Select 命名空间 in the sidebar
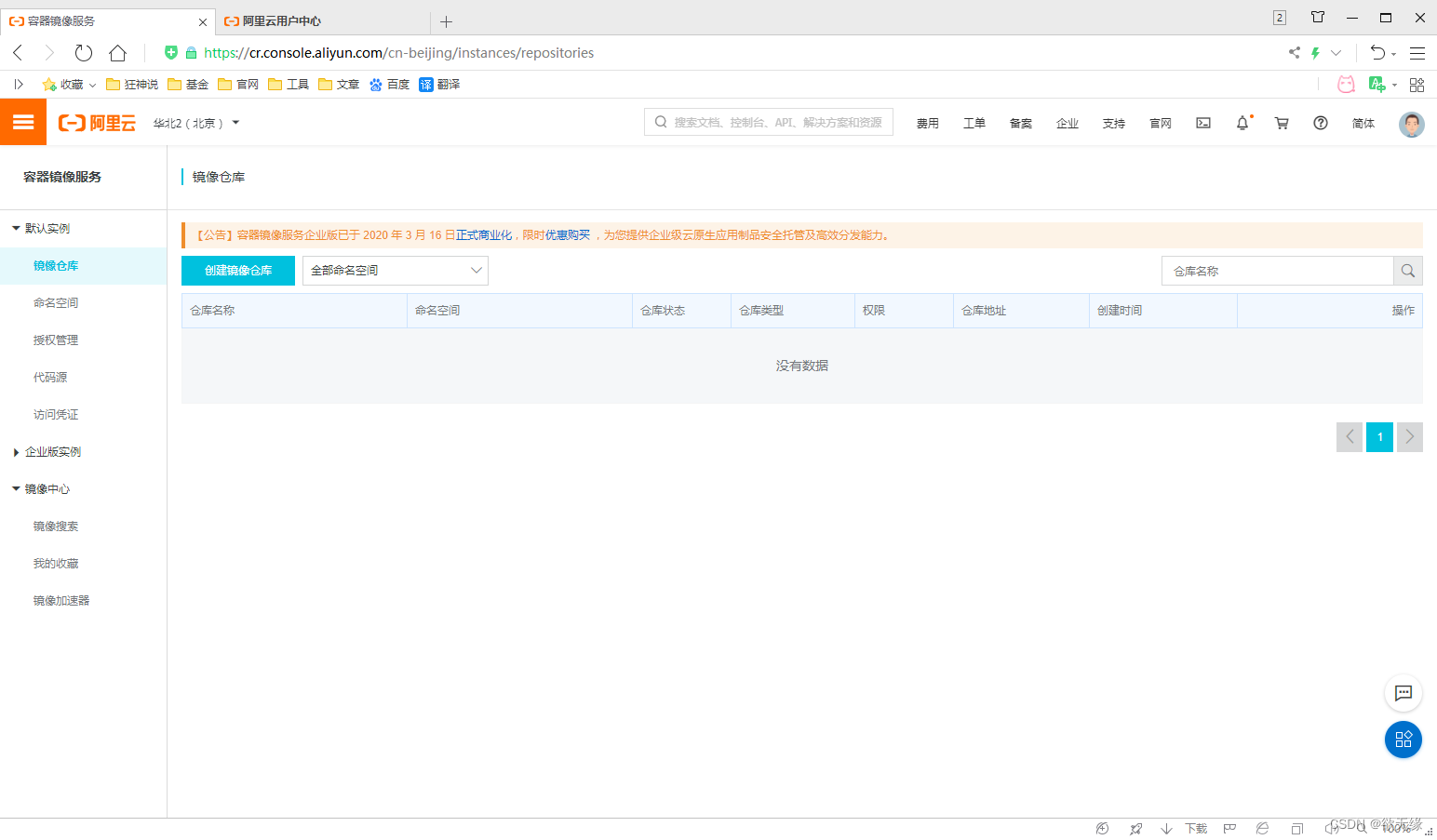Image resolution: width=1437 pixels, height=840 pixels. pyautogui.click(x=56, y=303)
